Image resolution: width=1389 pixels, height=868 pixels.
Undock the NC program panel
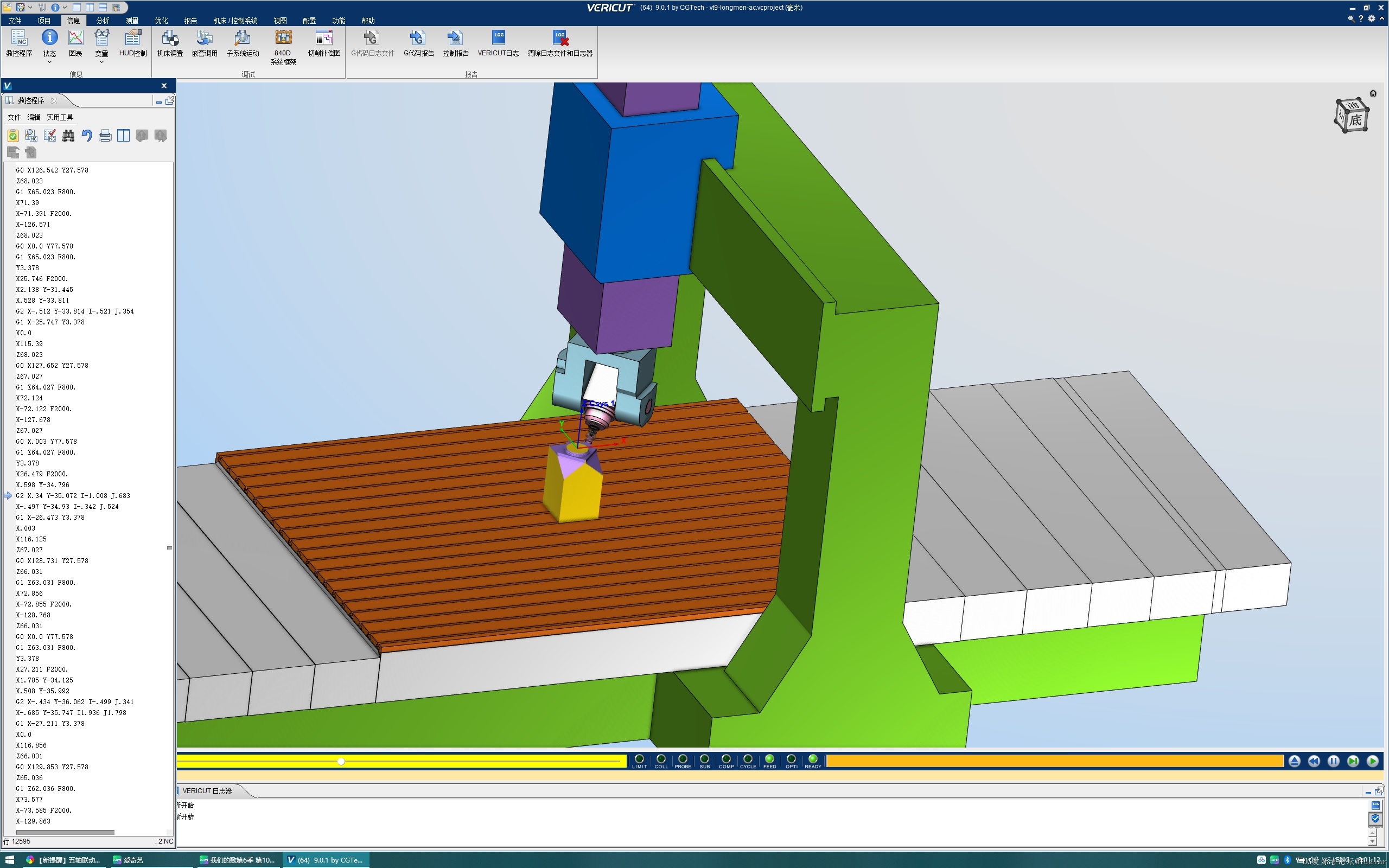170,100
